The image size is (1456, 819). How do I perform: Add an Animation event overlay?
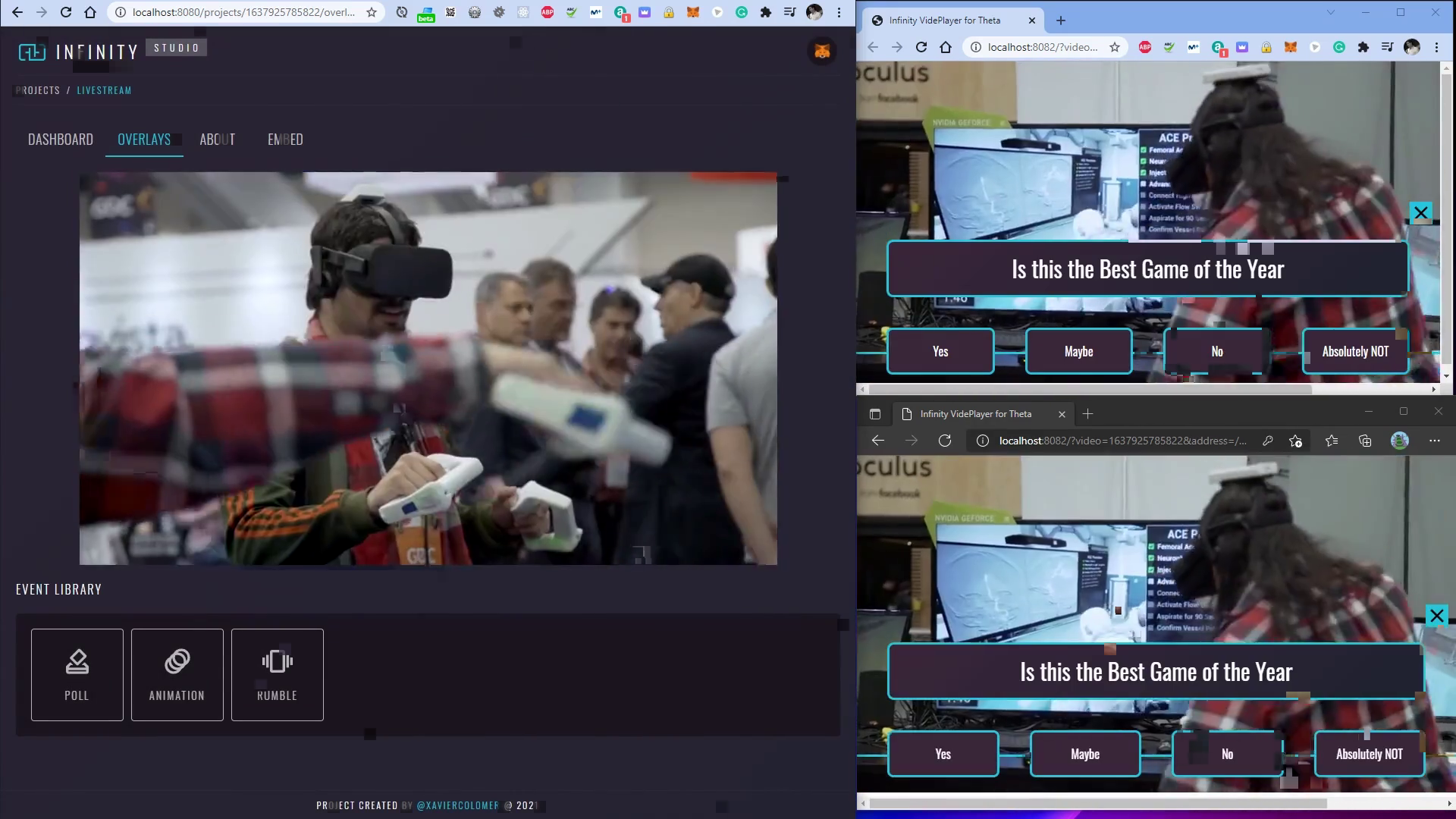coord(177,674)
